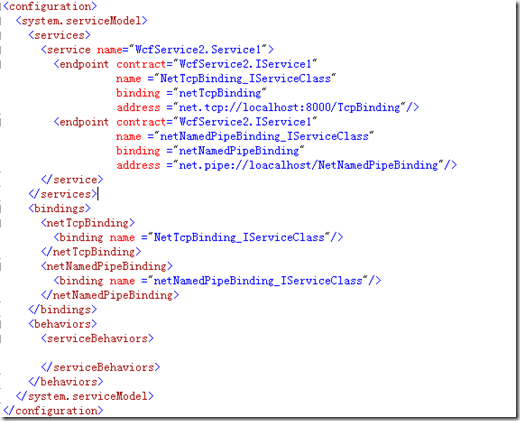Click the opening <bindings> tag
The width and height of the screenshot is (520, 421).
coord(59,209)
